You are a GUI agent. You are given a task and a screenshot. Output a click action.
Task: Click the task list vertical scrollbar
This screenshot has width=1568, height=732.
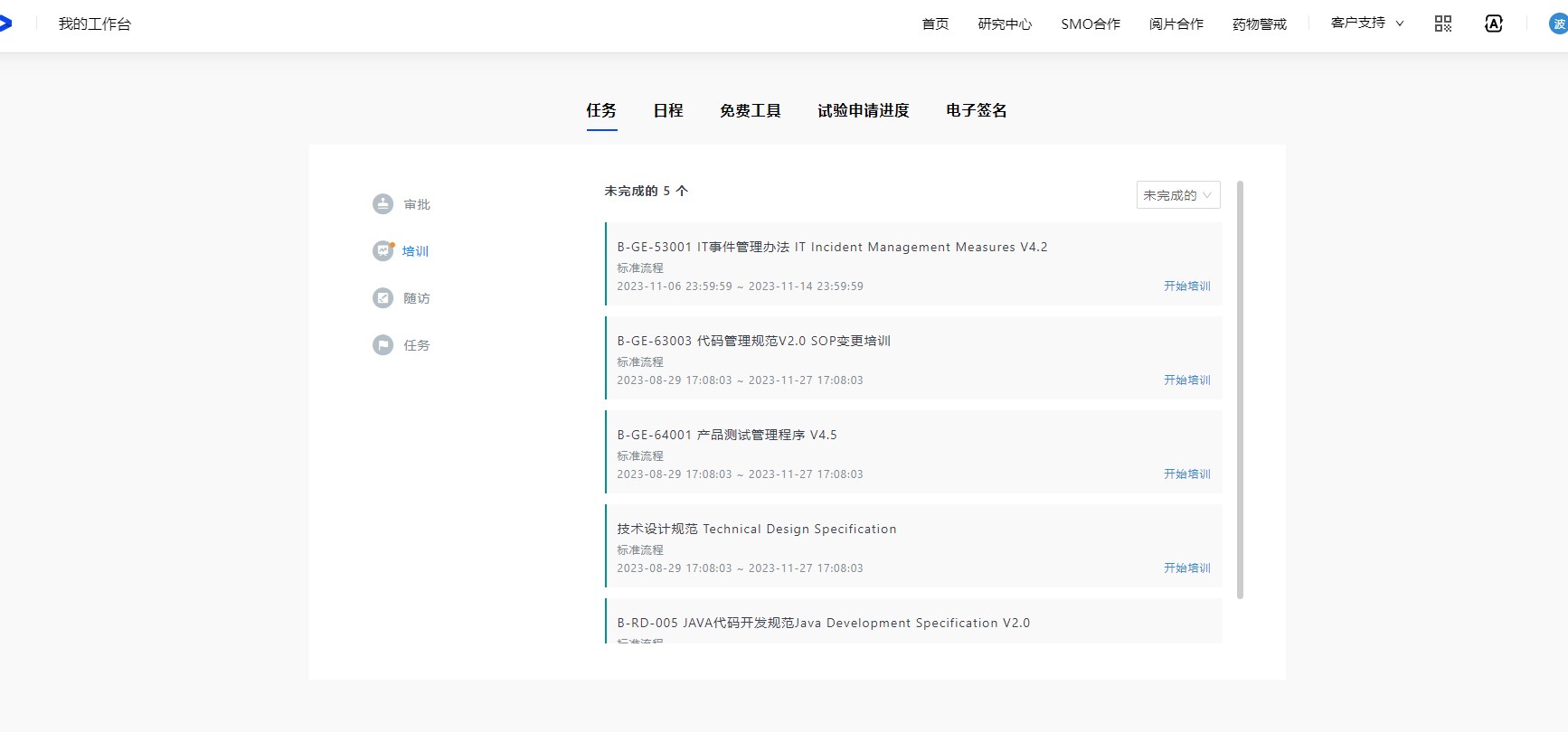1240,389
